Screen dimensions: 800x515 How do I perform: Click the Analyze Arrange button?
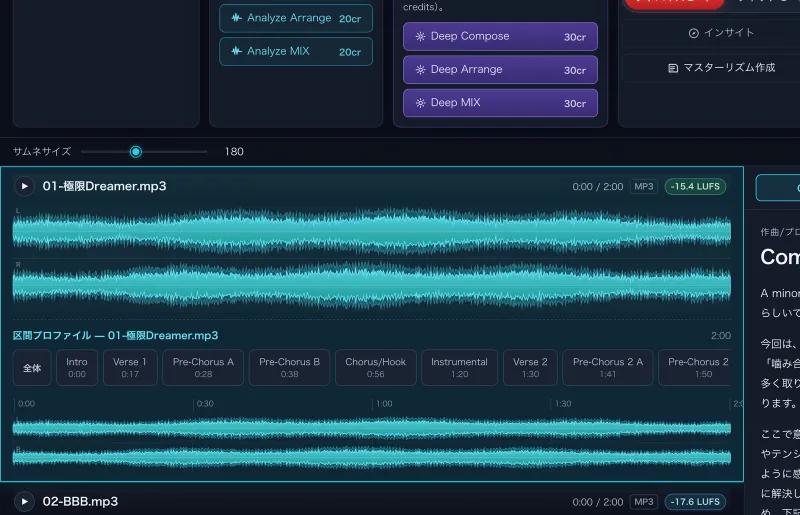(x=296, y=18)
